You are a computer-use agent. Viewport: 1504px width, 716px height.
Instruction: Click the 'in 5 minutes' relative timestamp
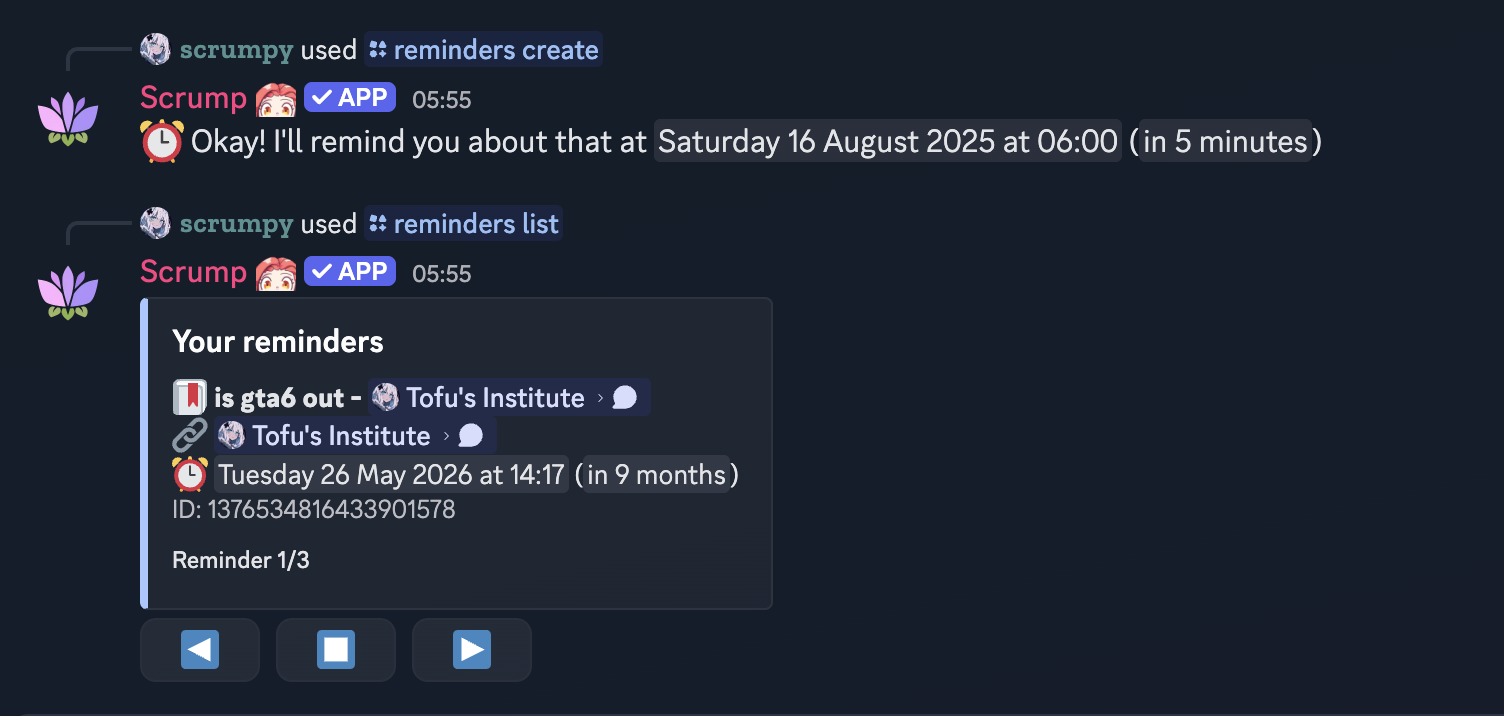(x=1225, y=142)
